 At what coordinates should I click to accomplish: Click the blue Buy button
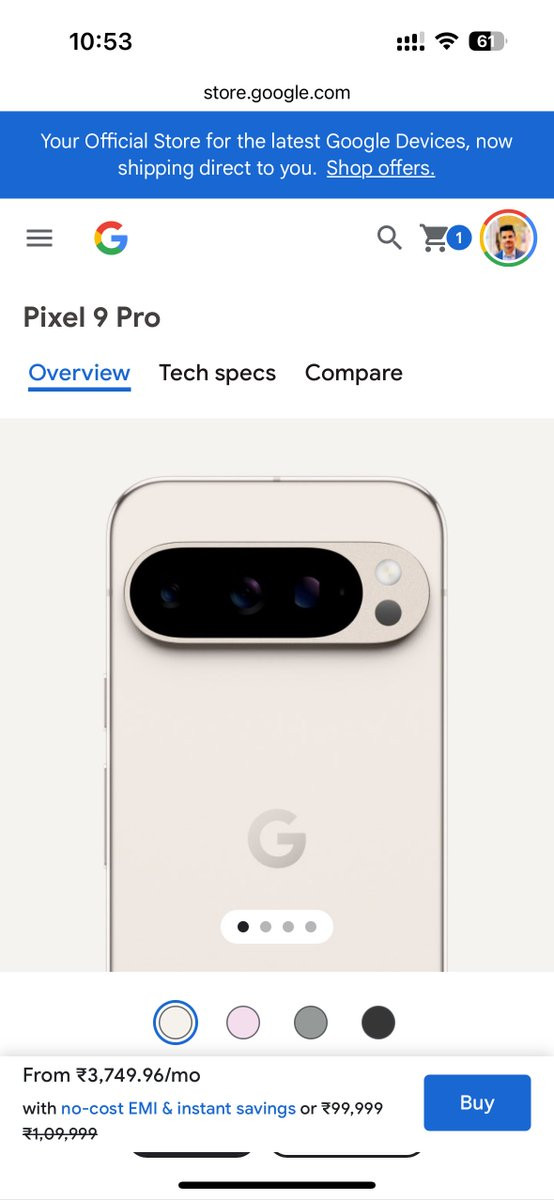click(x=477, y=1103)
